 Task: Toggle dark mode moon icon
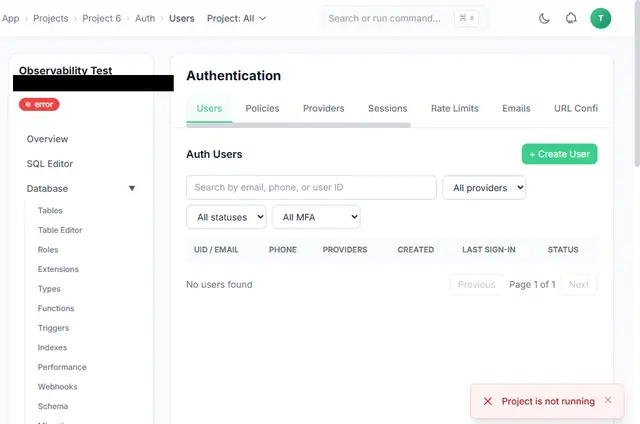tap(544, 18)
